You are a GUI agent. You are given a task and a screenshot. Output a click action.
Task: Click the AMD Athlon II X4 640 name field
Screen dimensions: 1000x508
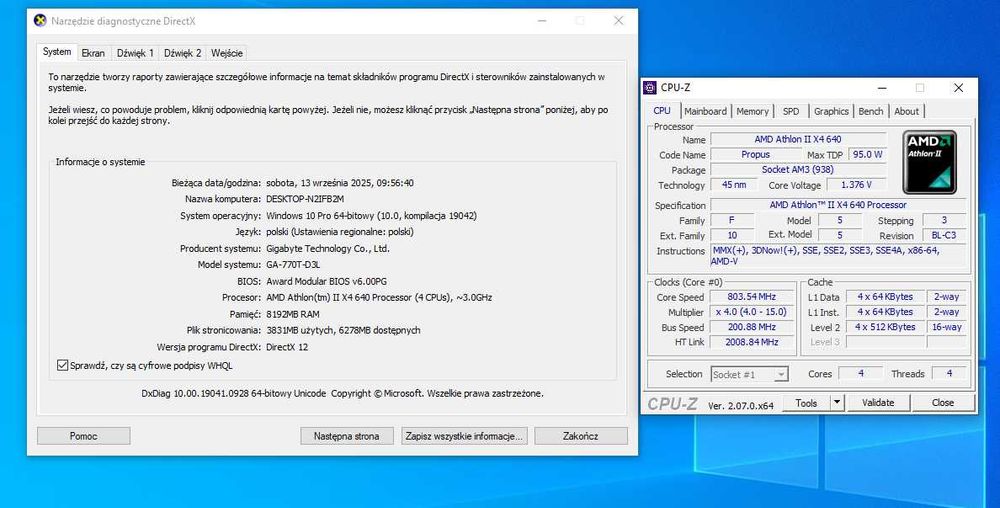coord(798,139)
